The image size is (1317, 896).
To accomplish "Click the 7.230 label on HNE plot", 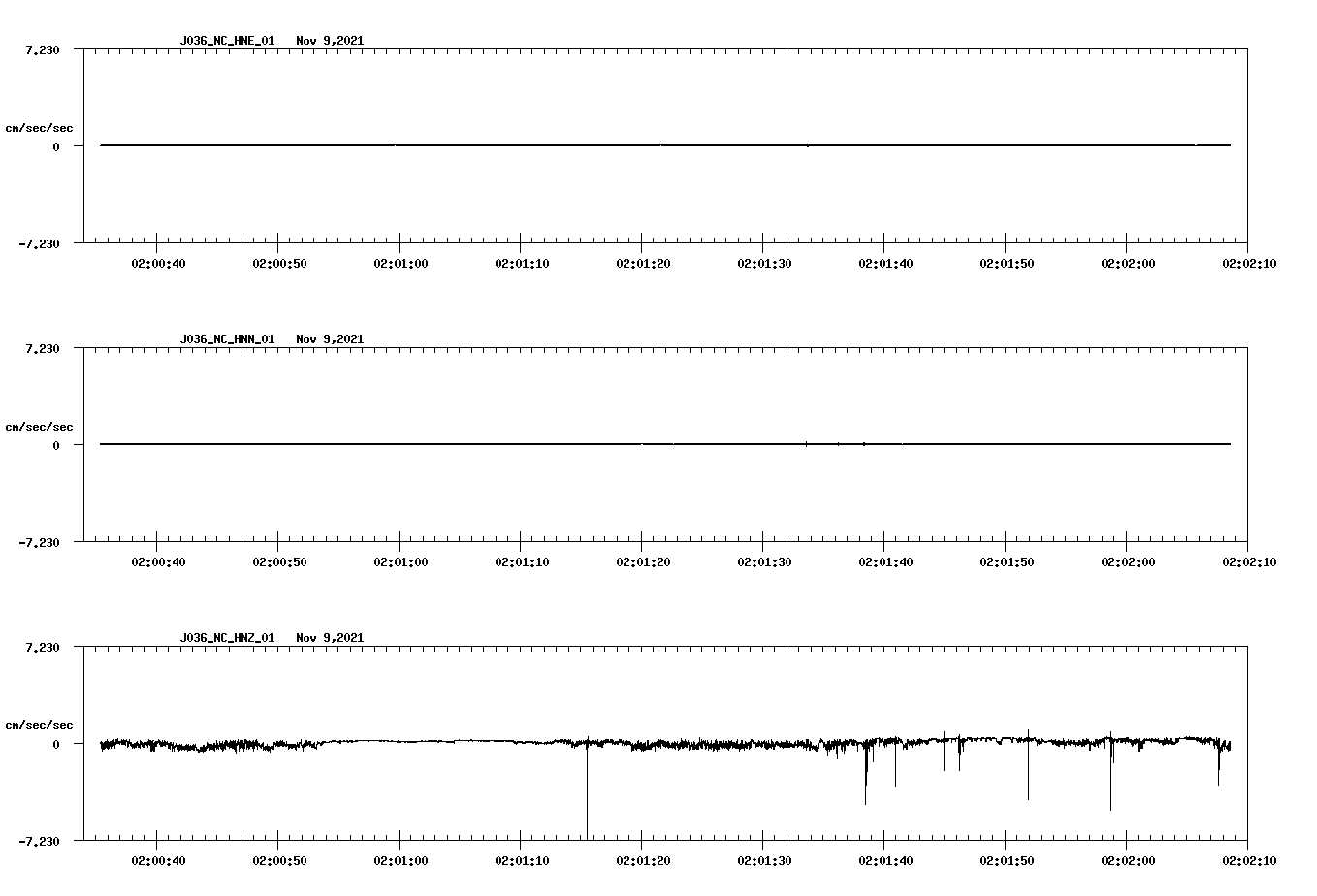I will pos(43,49).
